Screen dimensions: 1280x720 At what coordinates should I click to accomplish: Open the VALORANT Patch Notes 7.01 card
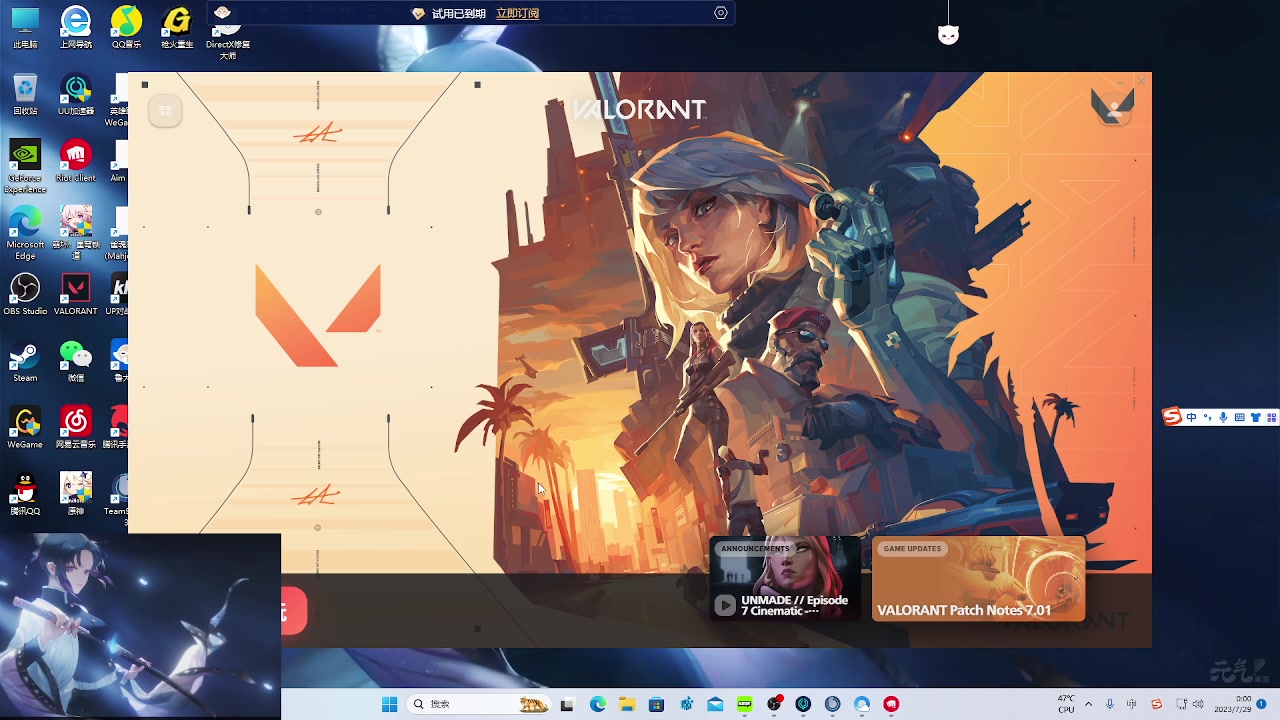click(x=978, y=578)
